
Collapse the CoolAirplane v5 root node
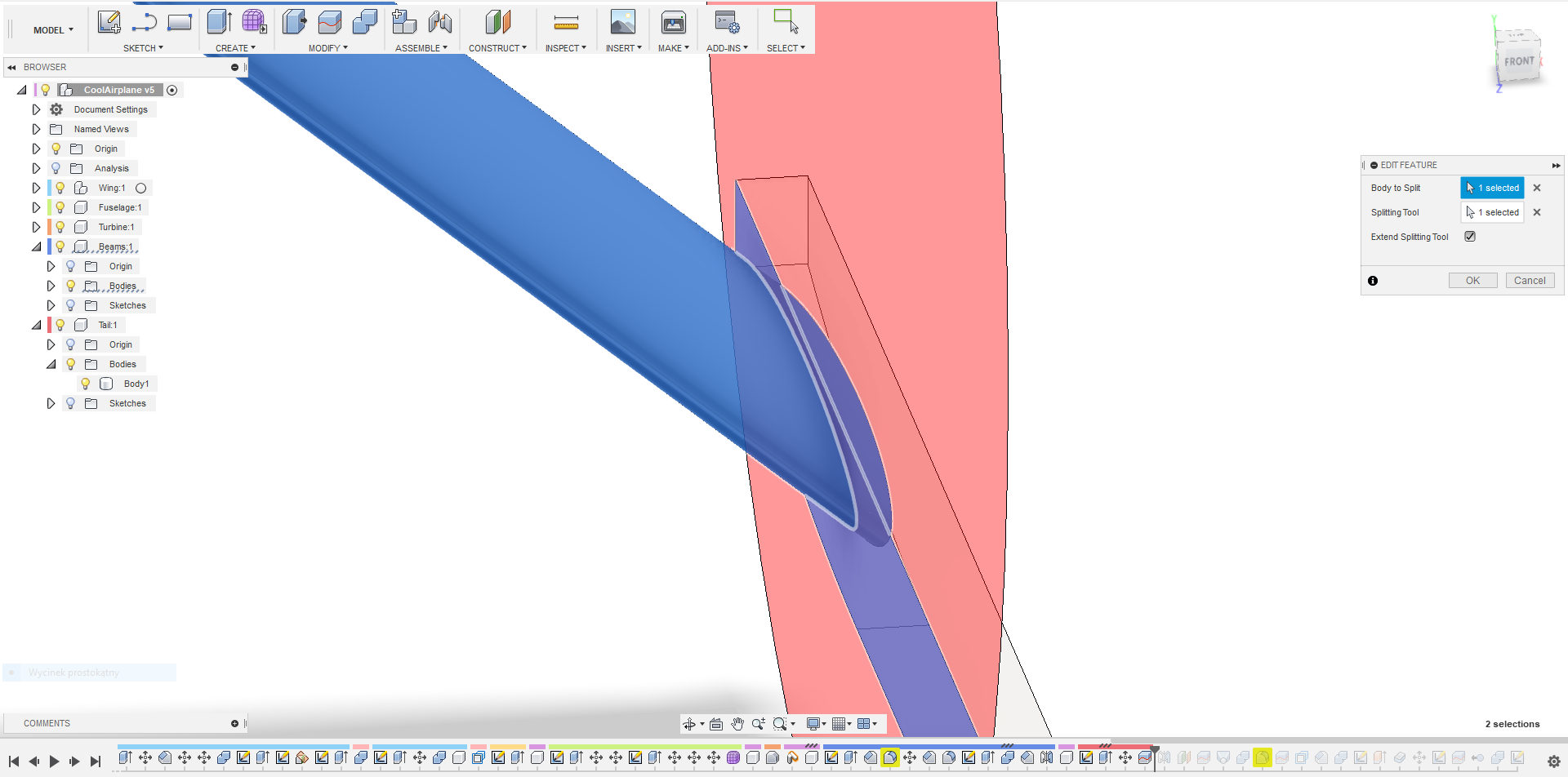point(21,90)
